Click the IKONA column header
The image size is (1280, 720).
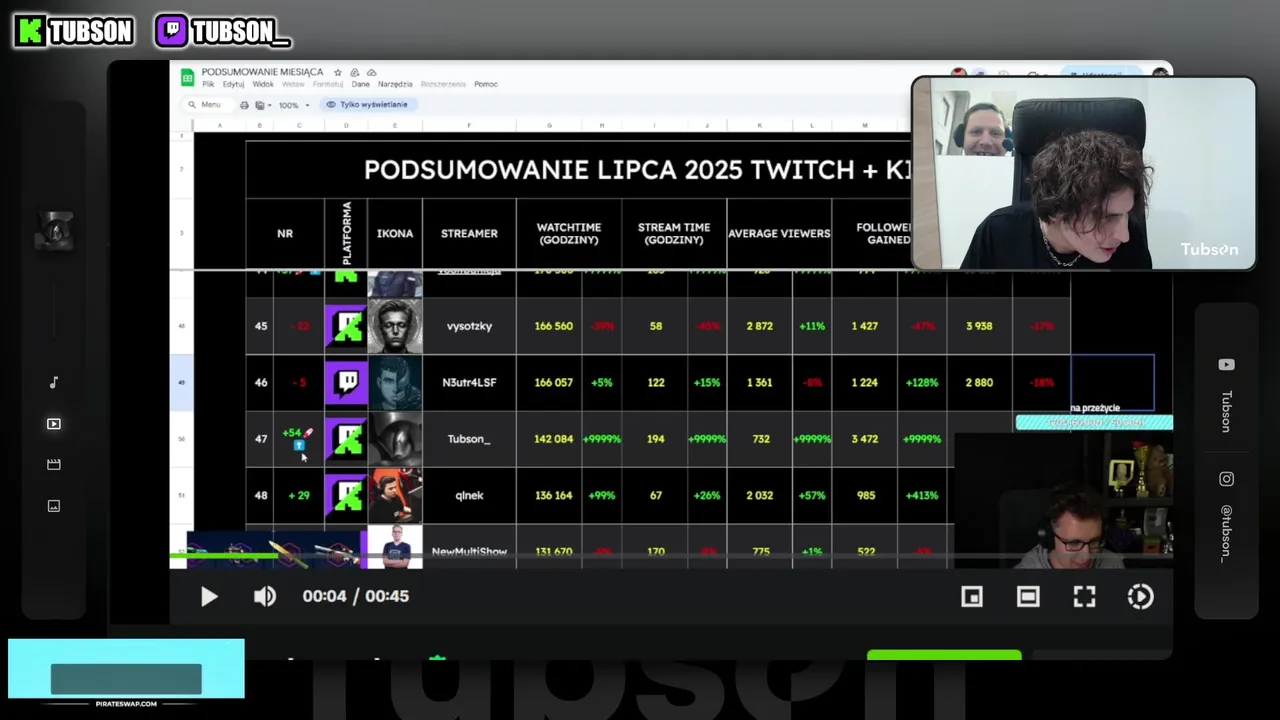point(395,233)
